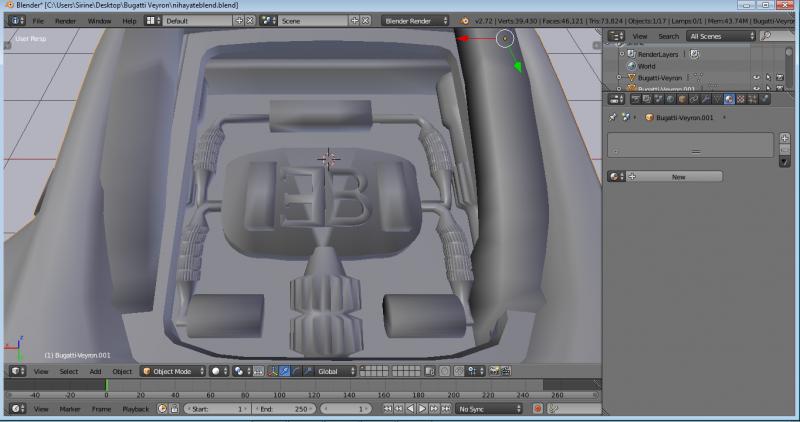Toggle visibility eye for Bugatti-Veyron object
Image resolution: width=800 pixels, height=422 pixels.
coord(755,77)
